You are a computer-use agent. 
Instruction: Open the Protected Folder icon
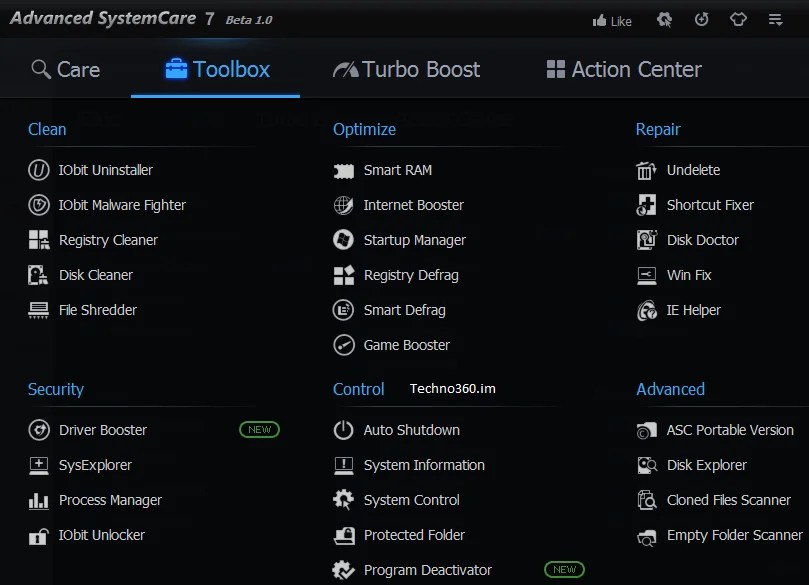pyautogui.click(x=344, y=536)
